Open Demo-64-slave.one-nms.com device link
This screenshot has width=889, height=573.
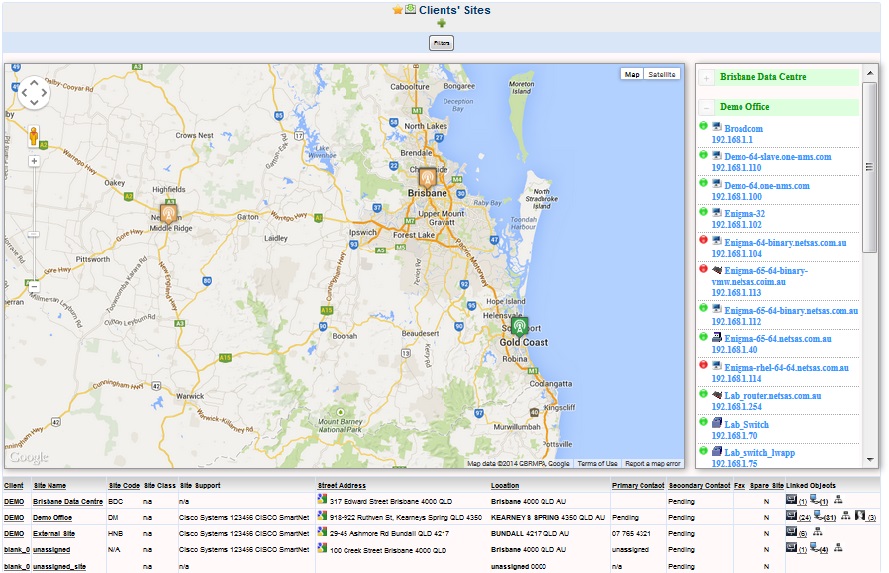777,157
